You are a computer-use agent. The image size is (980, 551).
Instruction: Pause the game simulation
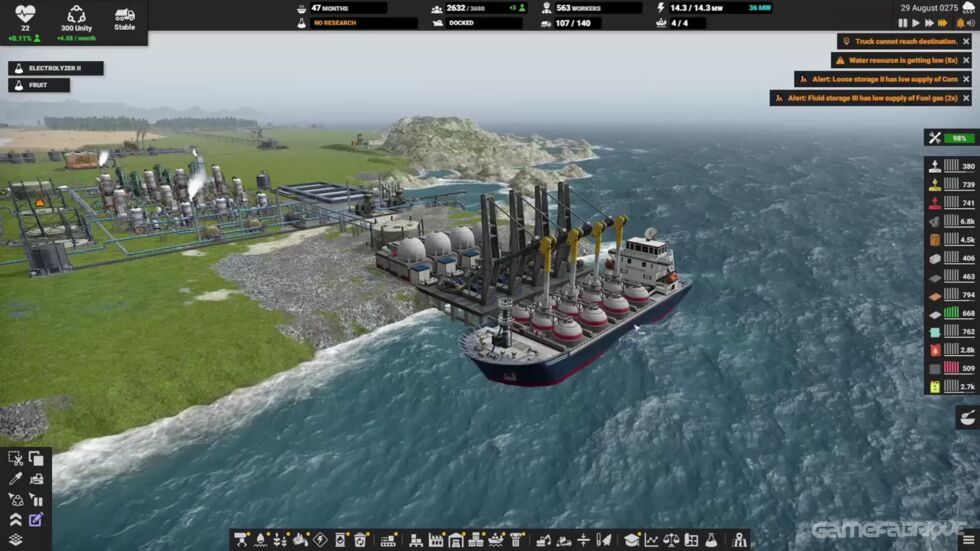(902, 23)
